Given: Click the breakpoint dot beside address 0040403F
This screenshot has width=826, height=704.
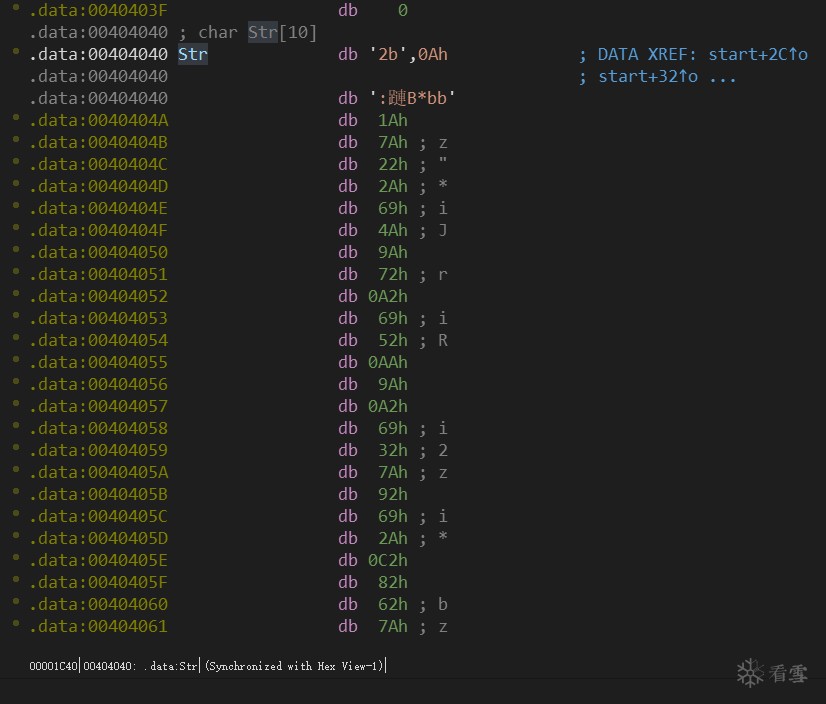Looking at the screenshot, I should click(16, 9).
